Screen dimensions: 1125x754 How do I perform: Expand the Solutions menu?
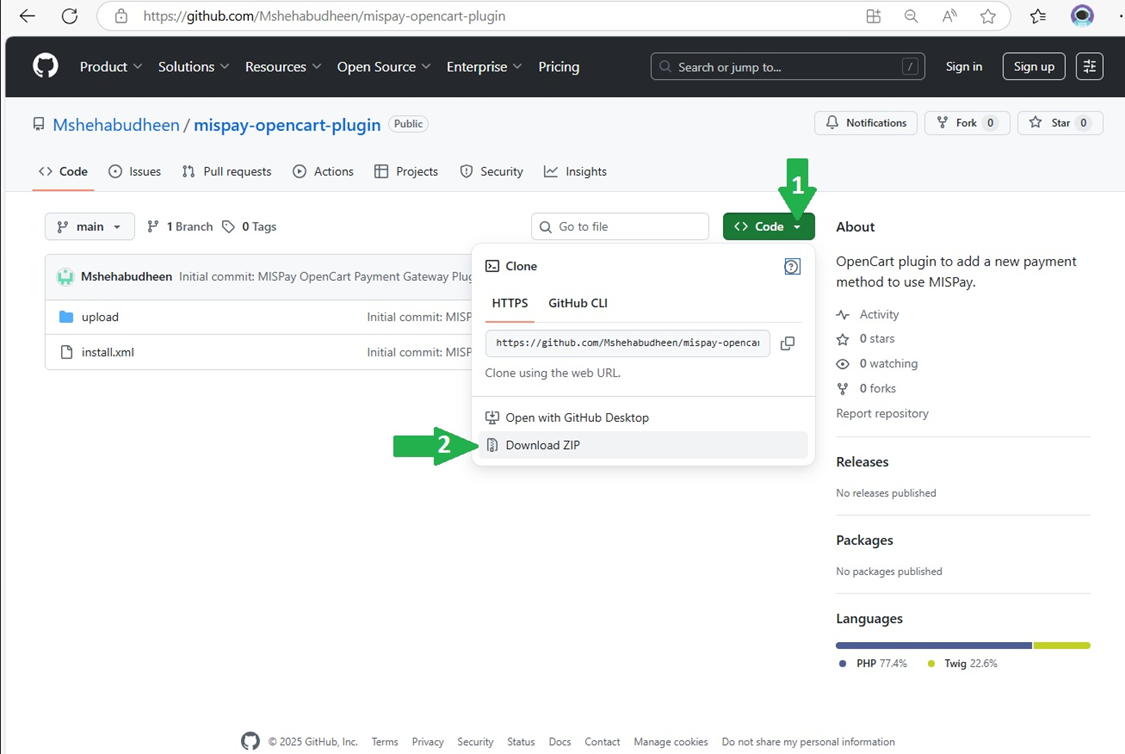click(x=193, y=67)
